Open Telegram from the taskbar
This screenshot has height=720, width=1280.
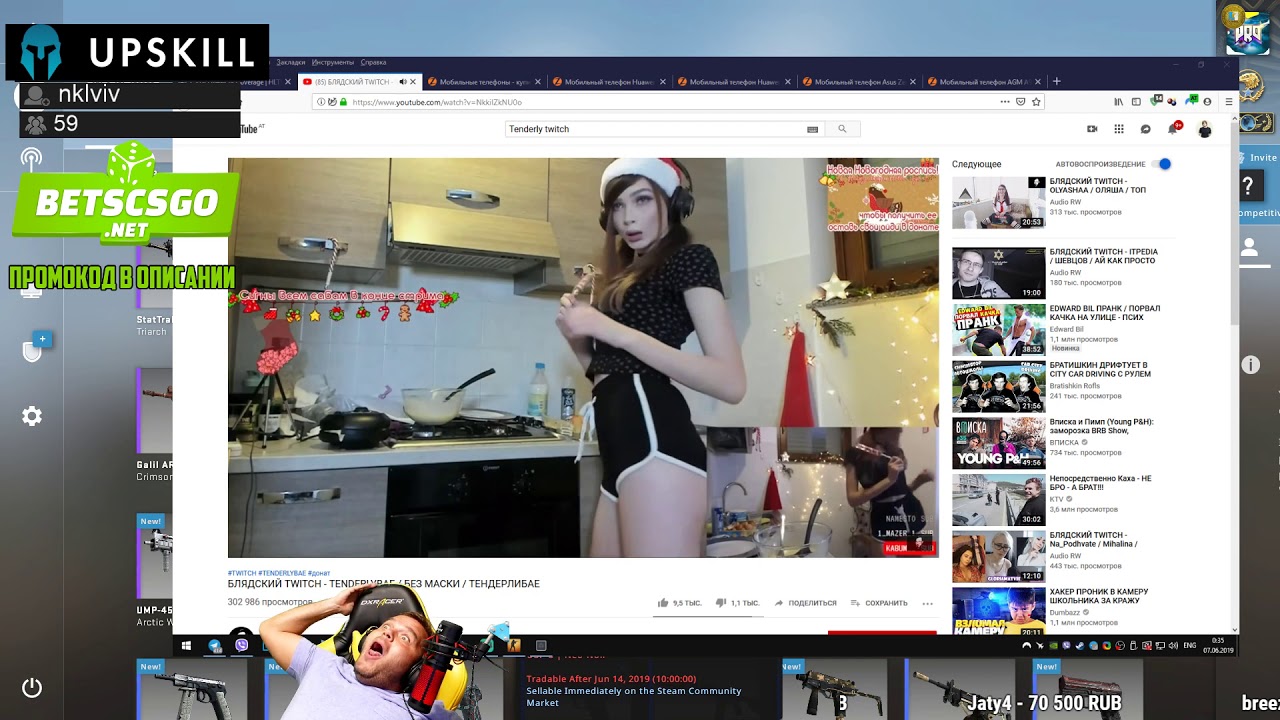[x=214, y=646]
